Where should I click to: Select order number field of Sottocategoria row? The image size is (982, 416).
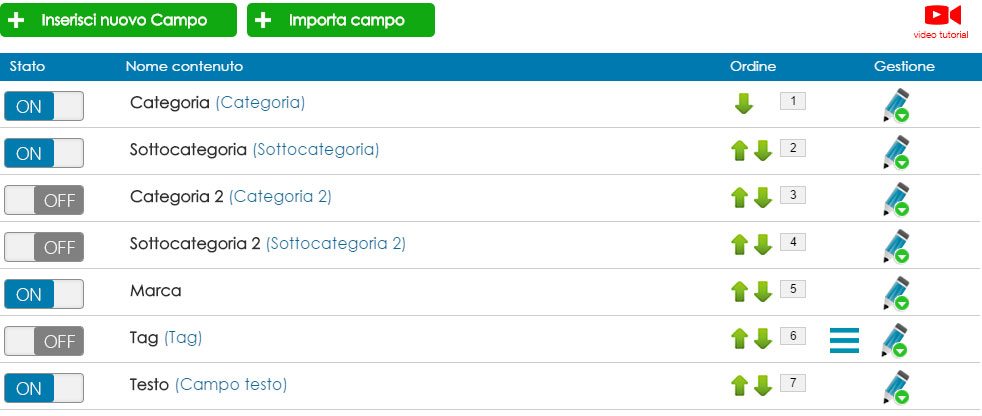tap(793, 148)
